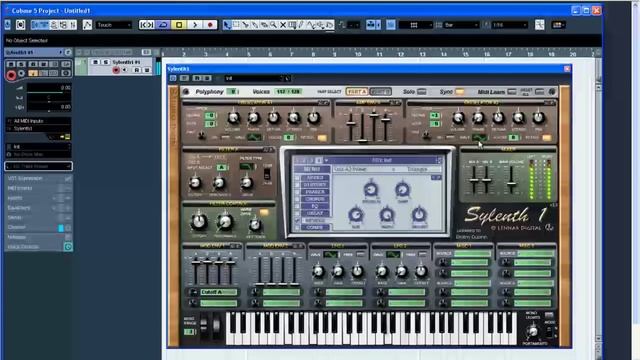Toggle the Compr effect checkbox
The height and width of the screenshot is (360, 640).
click(298, 227)
